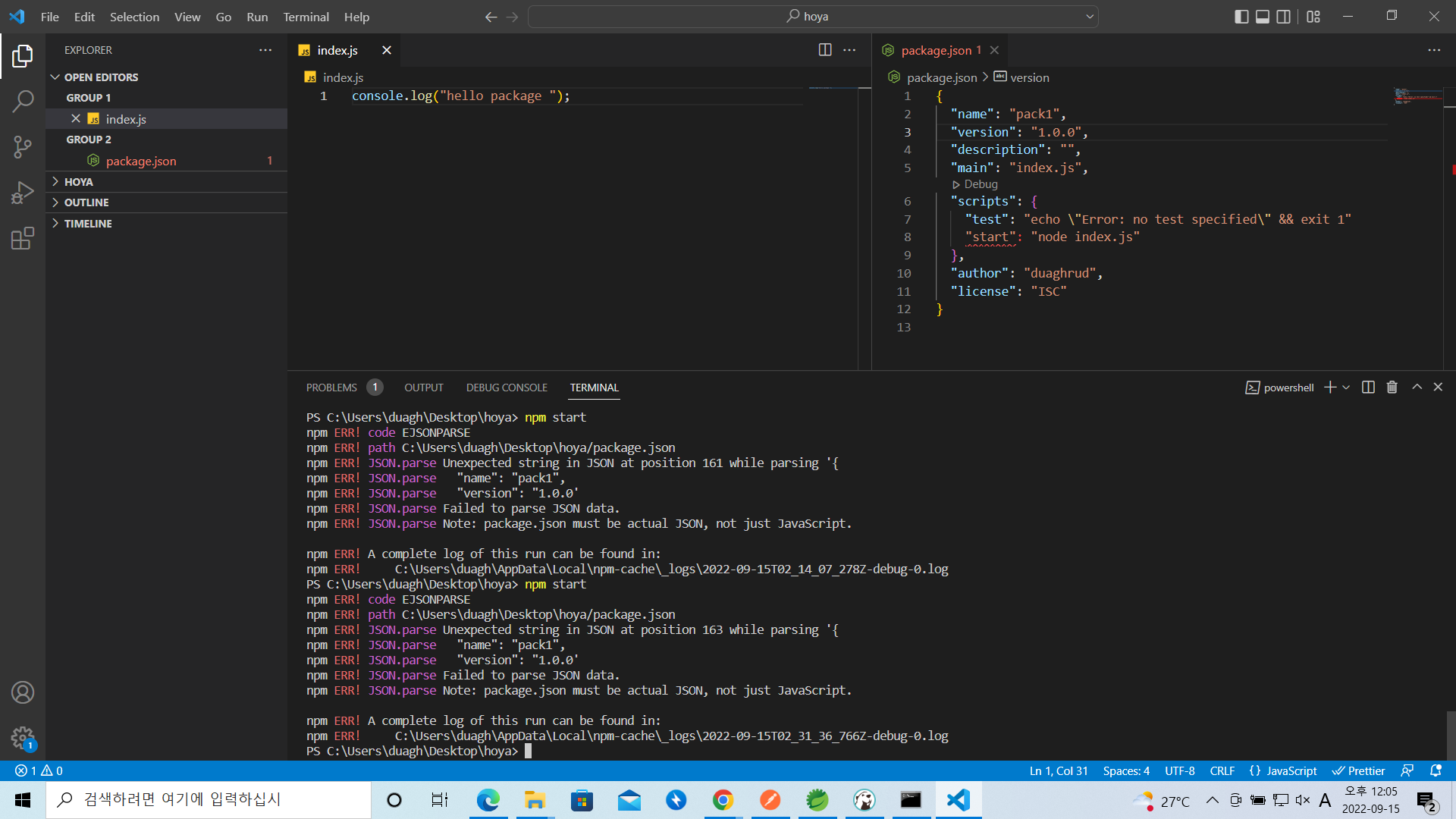Toggle the primary side bar layout
Image resolution: width=1456 pixels, height=819 pixels.
point(1241,17)
